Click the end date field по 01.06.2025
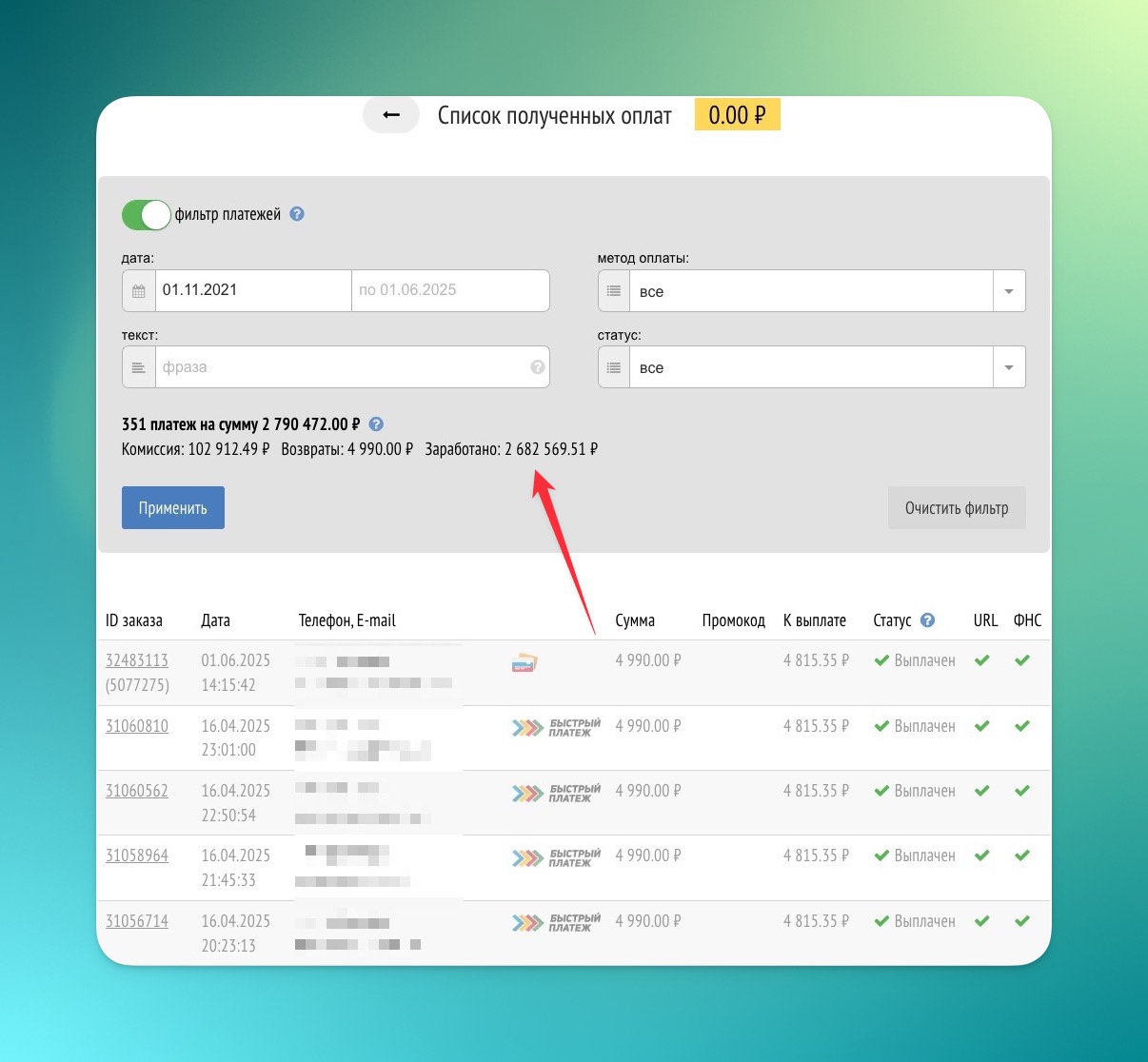The image size is (1148, 1062). coord(449,290)
